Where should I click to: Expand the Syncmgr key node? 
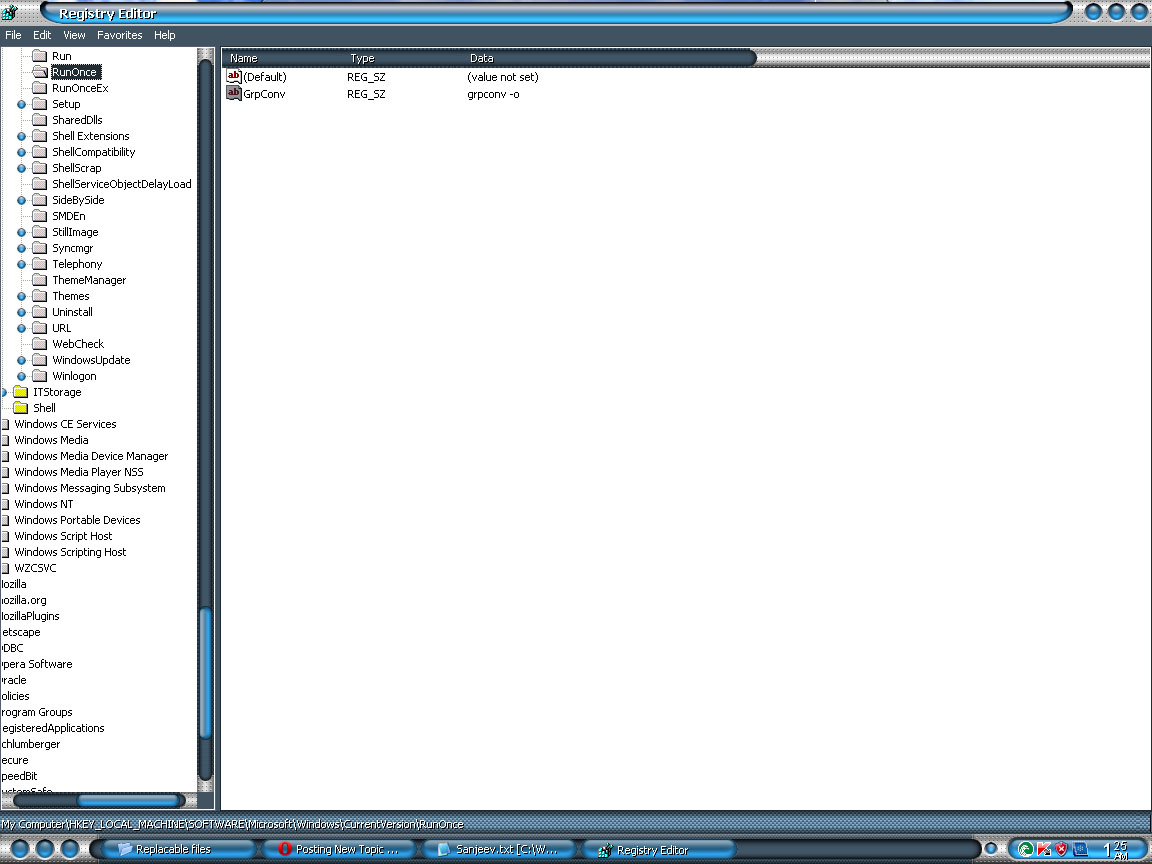click(21, 248)
